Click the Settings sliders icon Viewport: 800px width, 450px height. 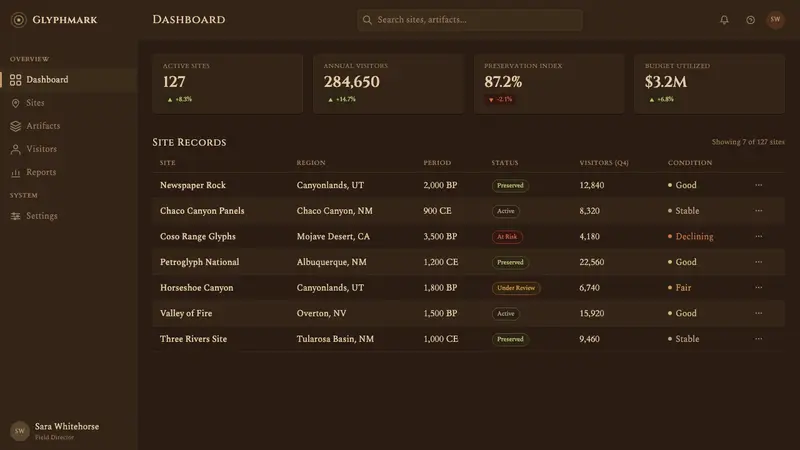point(15,216)
